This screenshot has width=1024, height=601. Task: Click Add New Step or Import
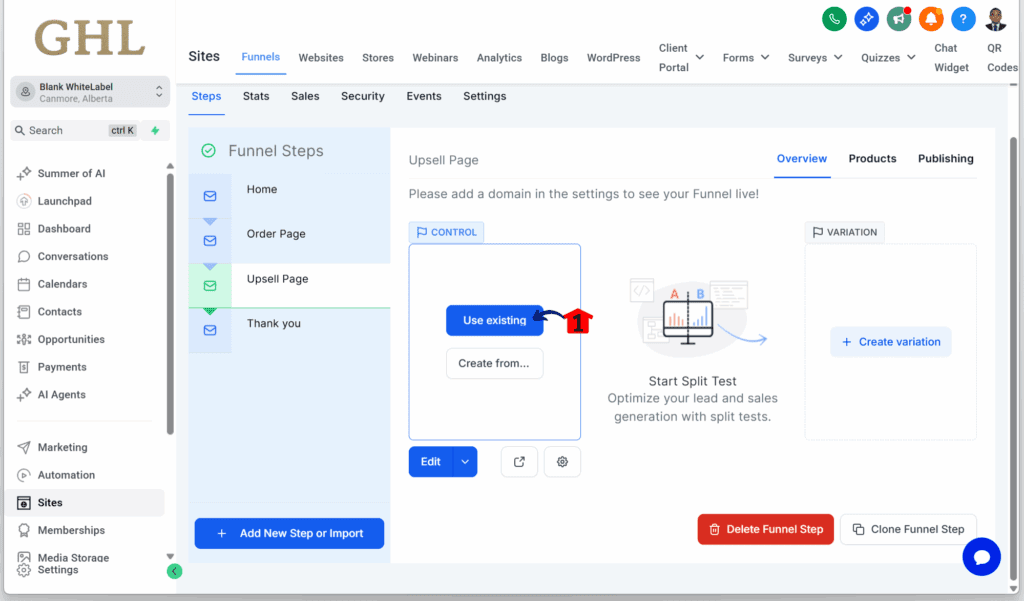[289, 533]
